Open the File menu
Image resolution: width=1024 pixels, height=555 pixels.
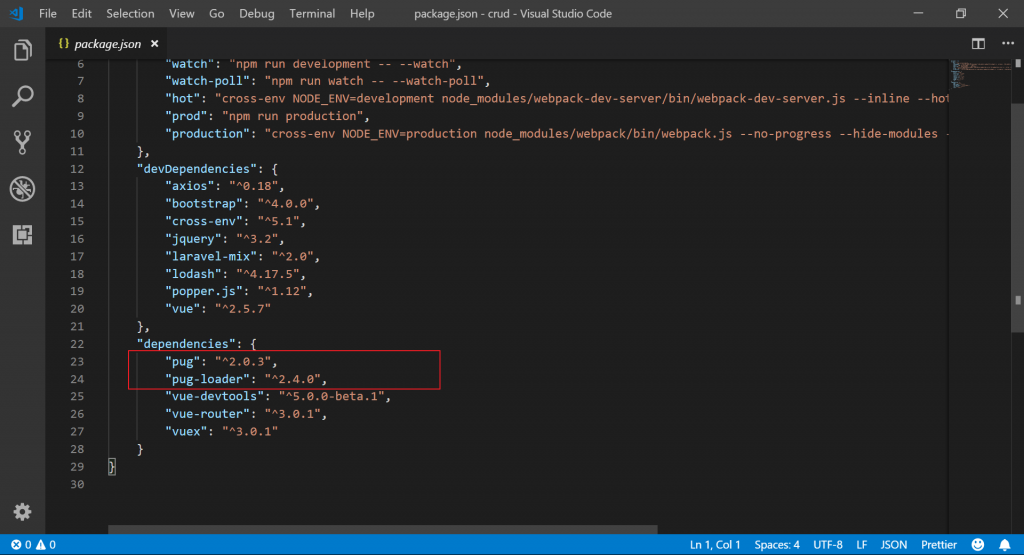(48, 14)
